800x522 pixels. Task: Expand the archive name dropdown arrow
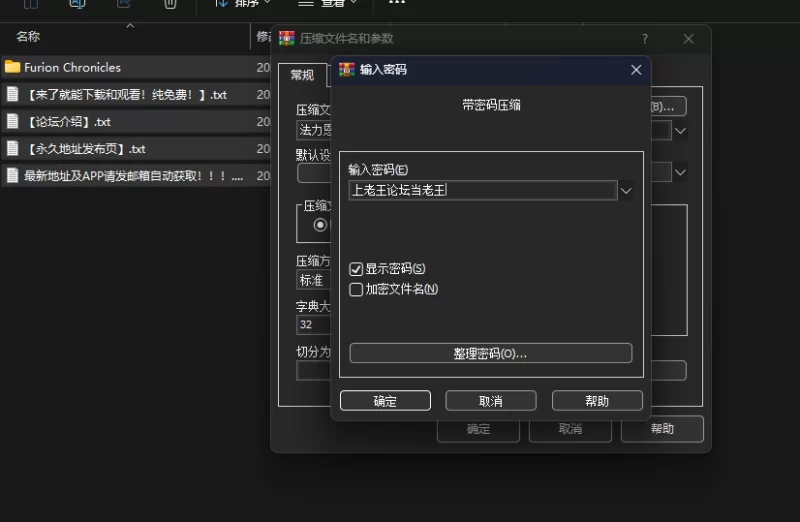[x=680, y=131]
